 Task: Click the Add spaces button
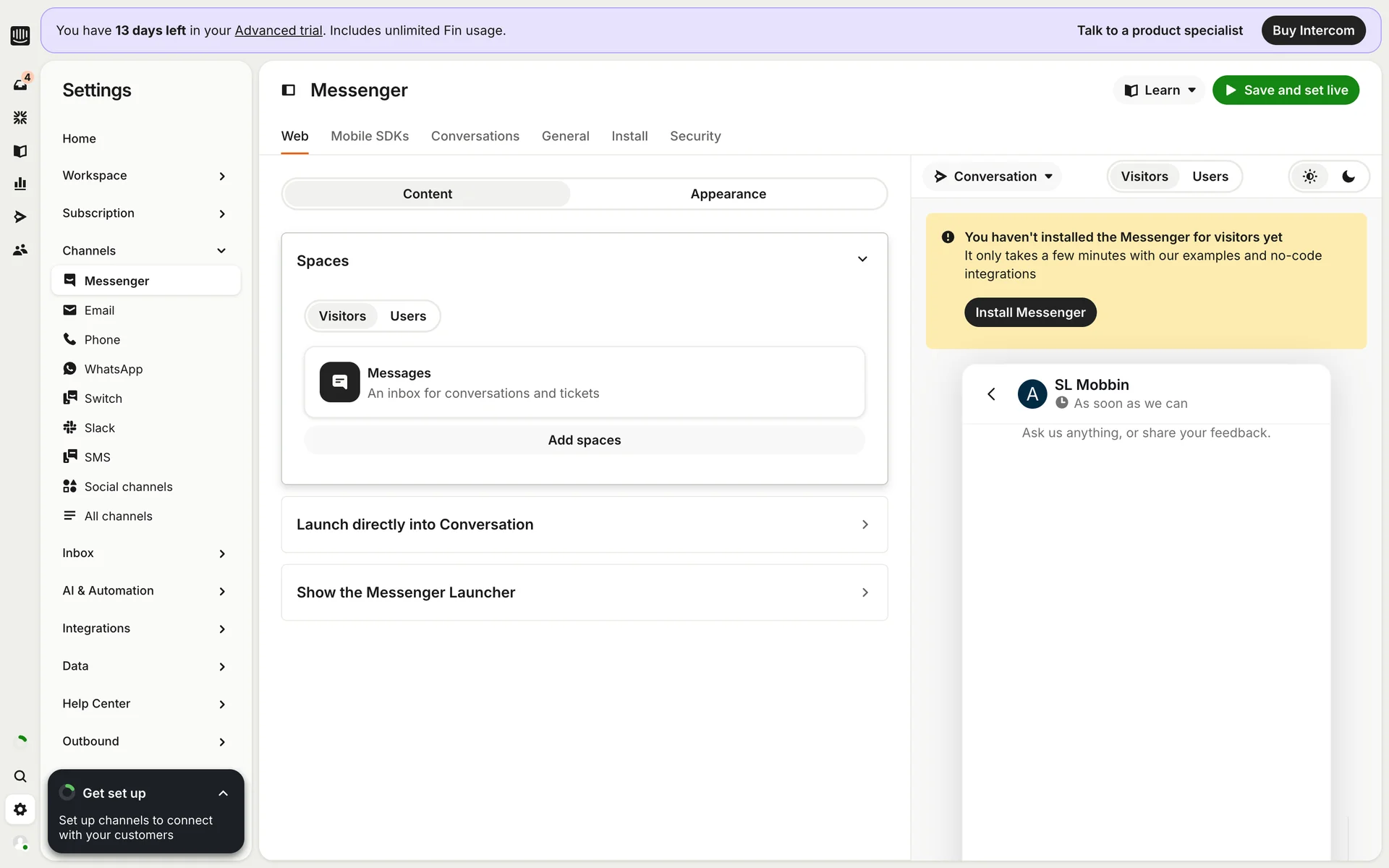pyautogui.click(x=584, y=440)
